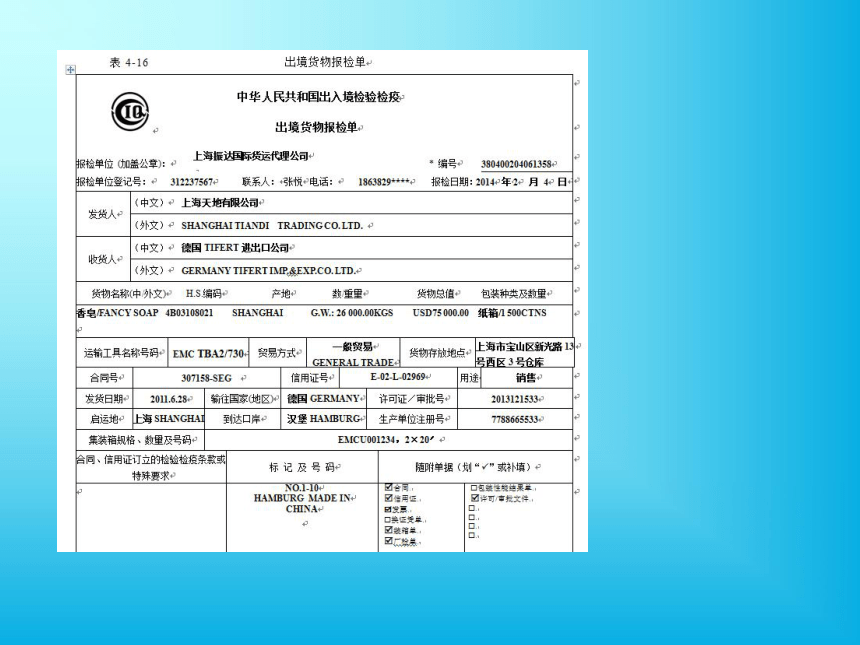Toggle the 换证凭单 checkbox

coord(388,519)
